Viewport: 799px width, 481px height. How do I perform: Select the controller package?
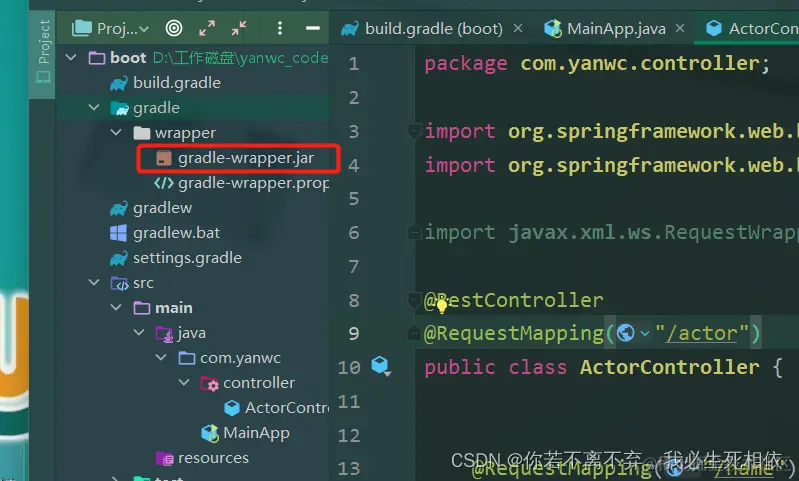259,383
